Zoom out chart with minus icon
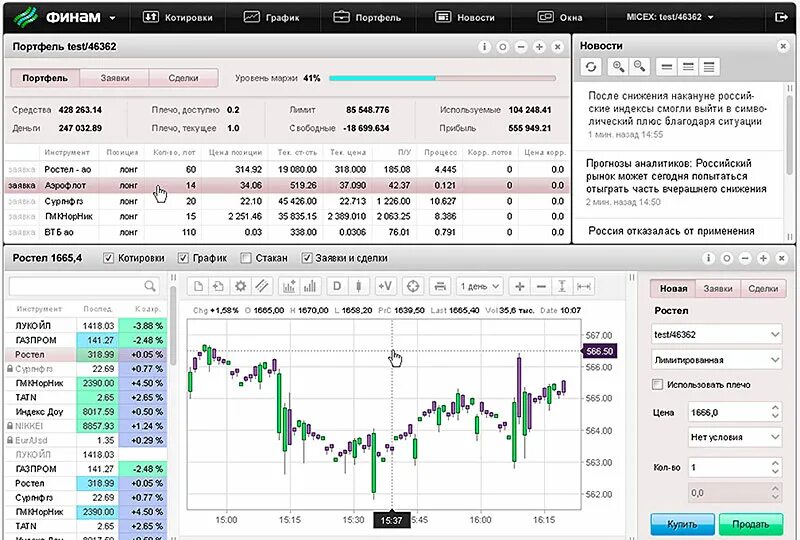 541,286
